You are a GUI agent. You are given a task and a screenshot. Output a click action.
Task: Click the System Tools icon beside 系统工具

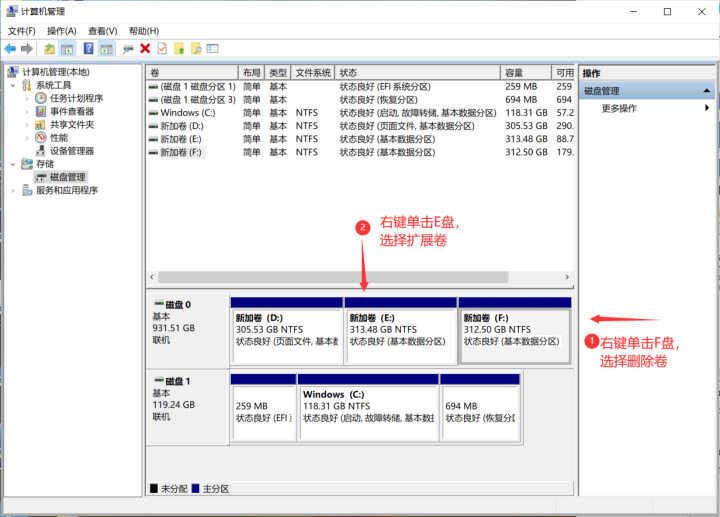tap(27, 85)
